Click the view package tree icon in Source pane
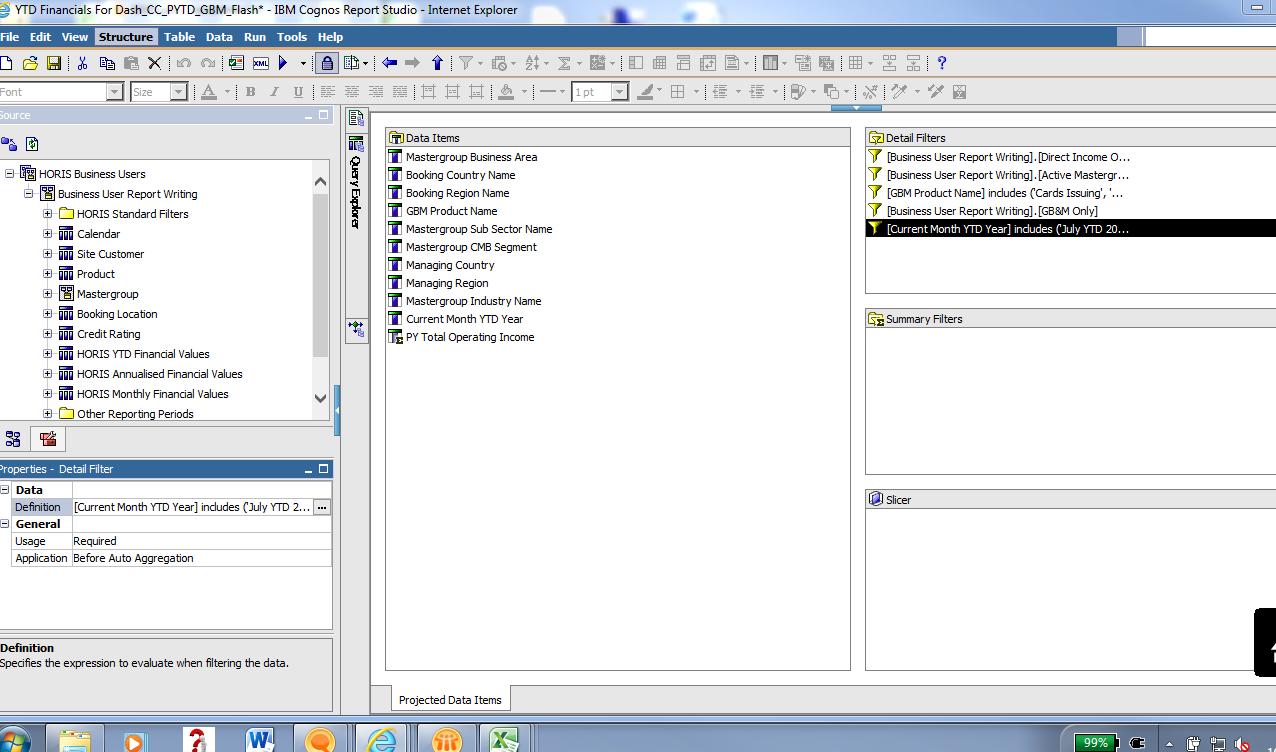This screenshot has width=1276, height=752. click(x=9, y=144)
